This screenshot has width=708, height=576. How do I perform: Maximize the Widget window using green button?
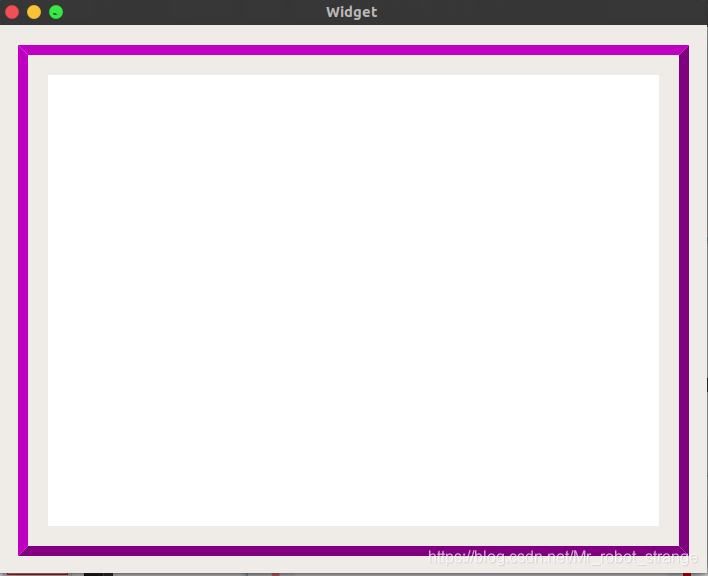pos(56,12)
